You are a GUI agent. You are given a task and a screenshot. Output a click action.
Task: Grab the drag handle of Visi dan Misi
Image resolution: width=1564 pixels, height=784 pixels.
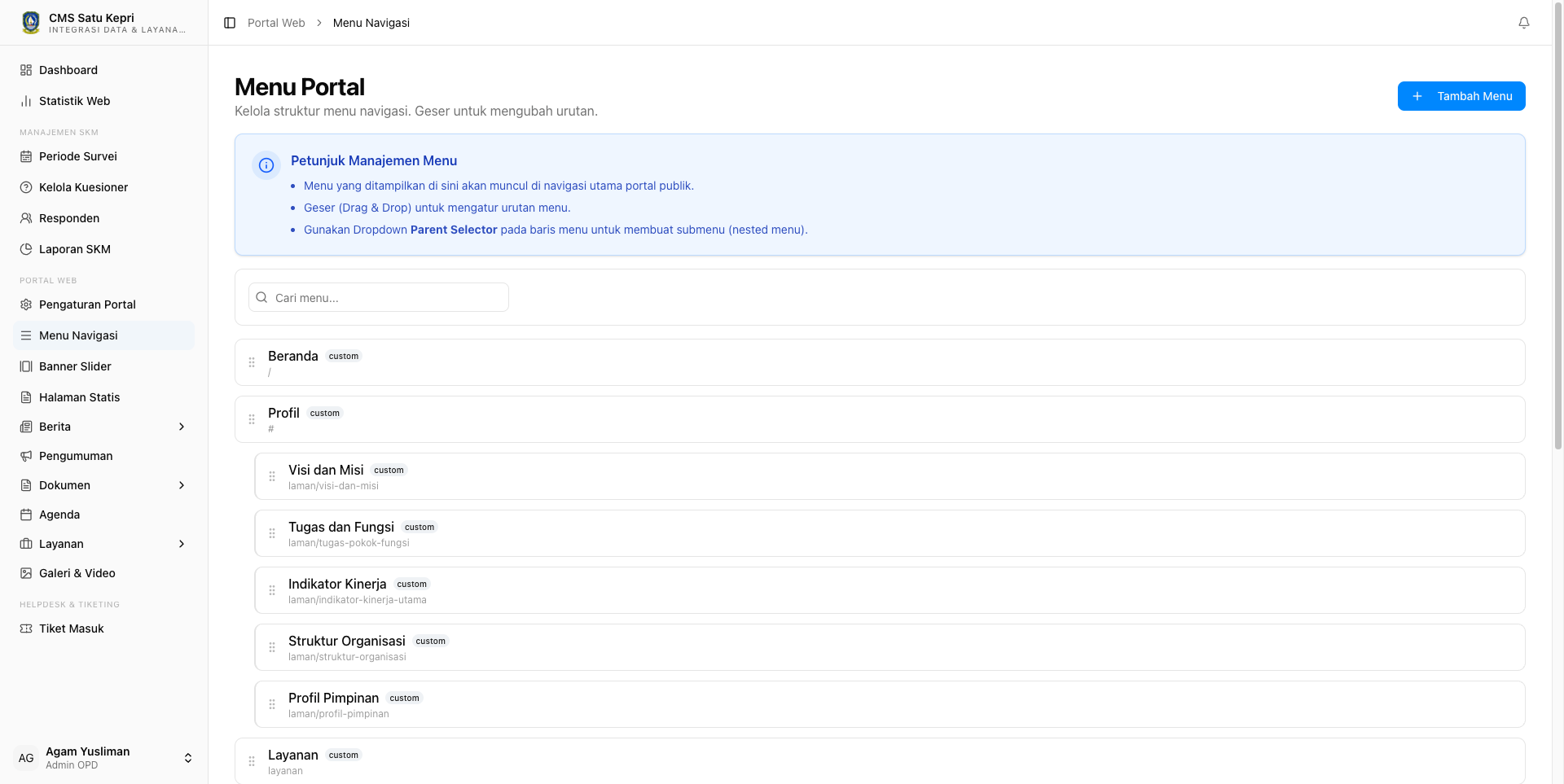[x=272, y=476]
